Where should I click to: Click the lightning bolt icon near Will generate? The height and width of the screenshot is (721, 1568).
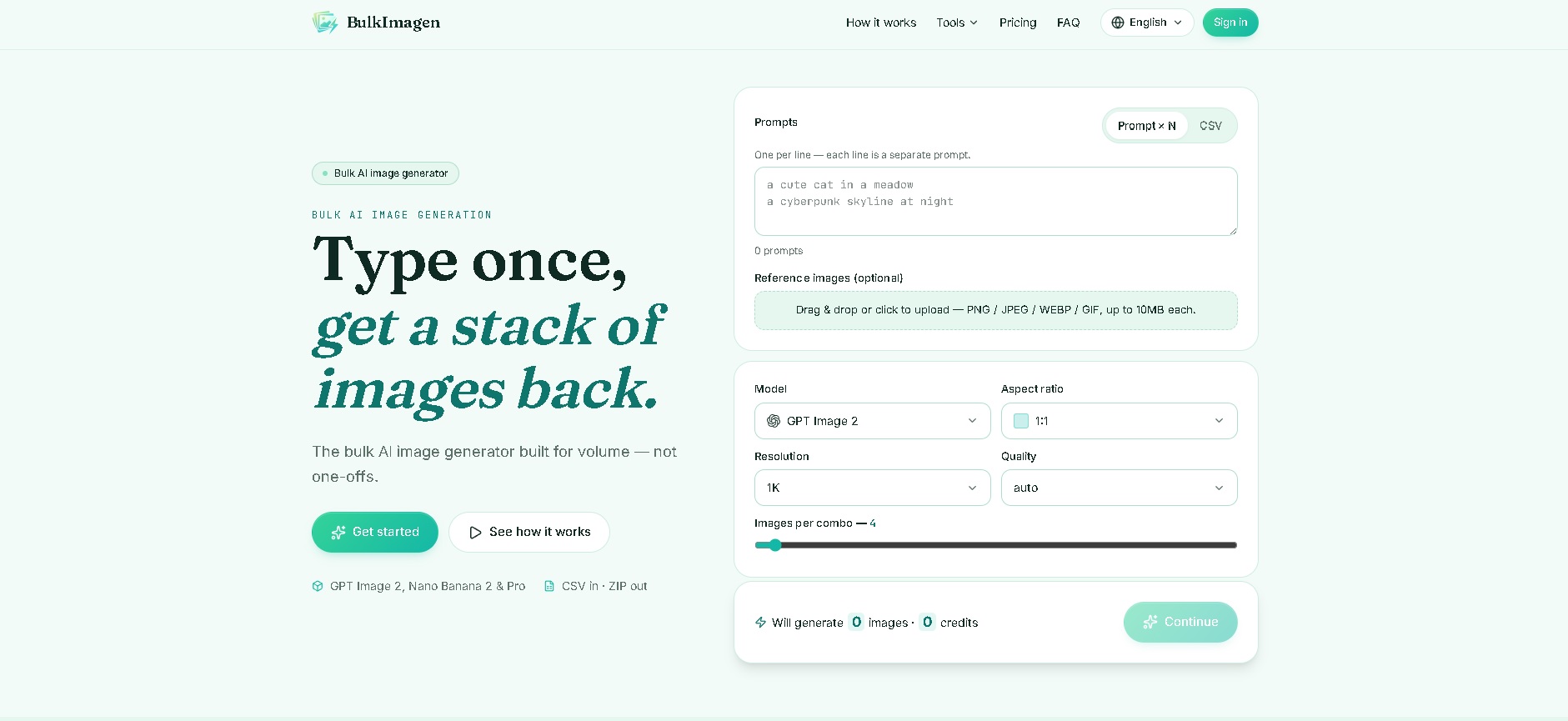tap(760, 623)
